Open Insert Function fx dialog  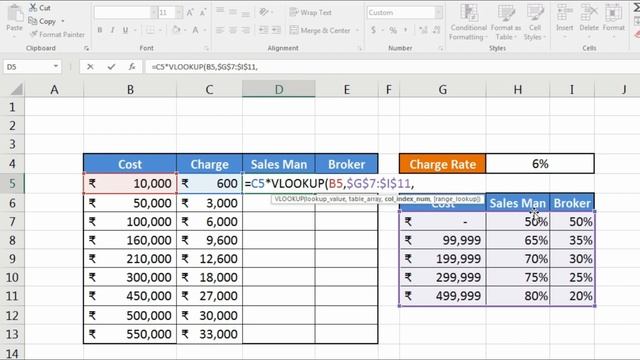[131, 67]
